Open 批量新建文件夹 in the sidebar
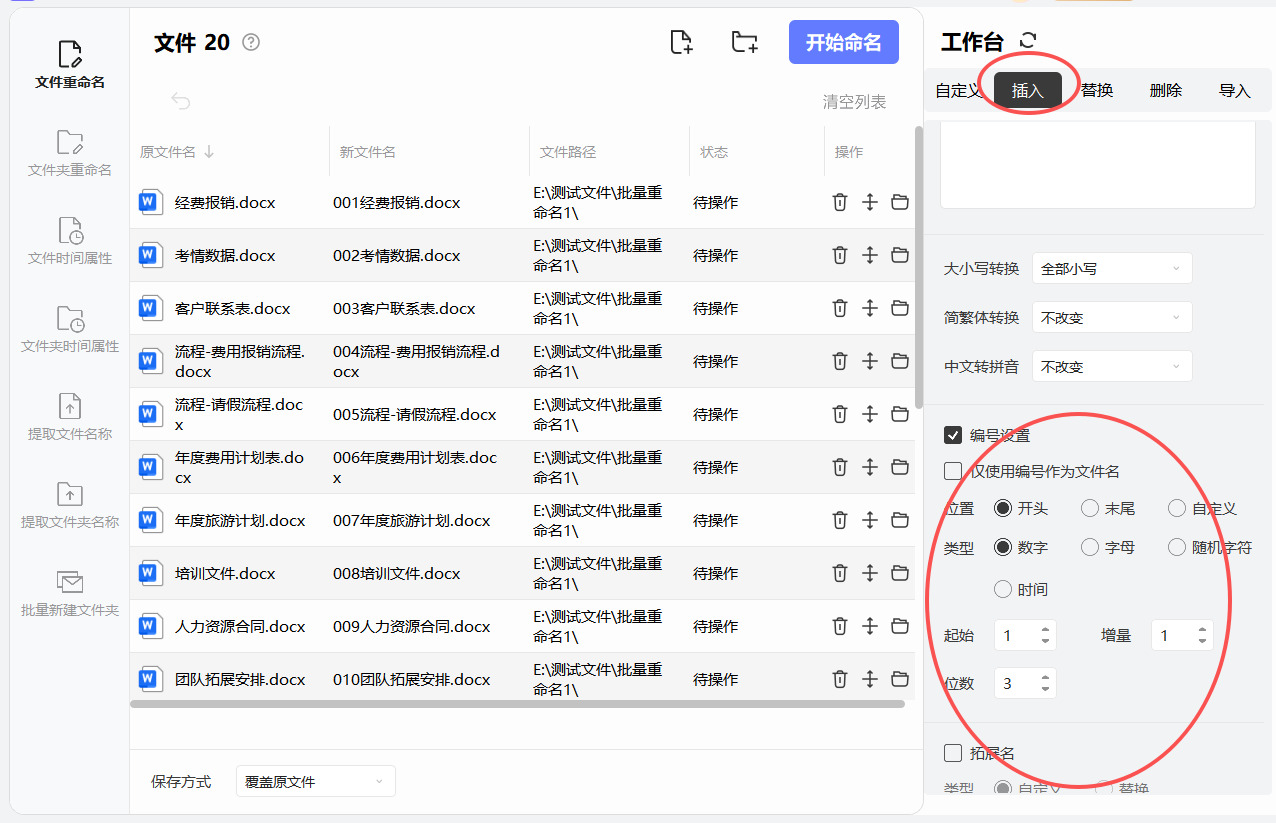The width and height of the screenshot is (1276, 823). [70, 593]
